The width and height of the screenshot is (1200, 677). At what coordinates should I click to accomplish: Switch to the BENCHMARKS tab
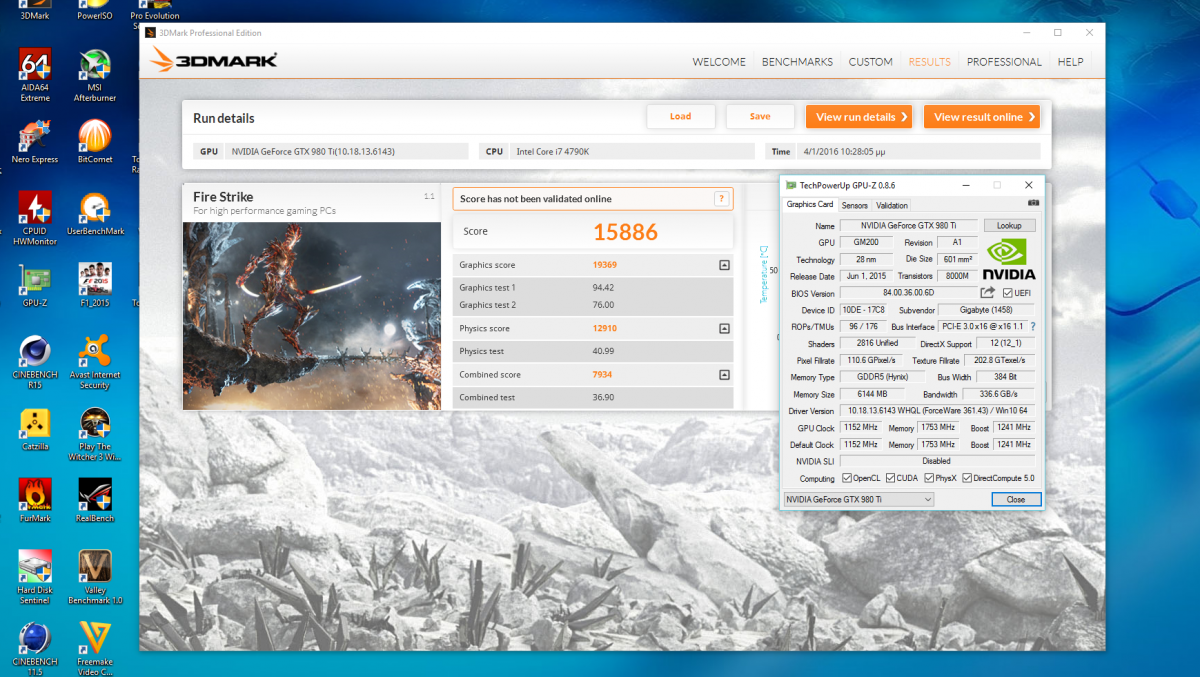click(x=797, y=62)
